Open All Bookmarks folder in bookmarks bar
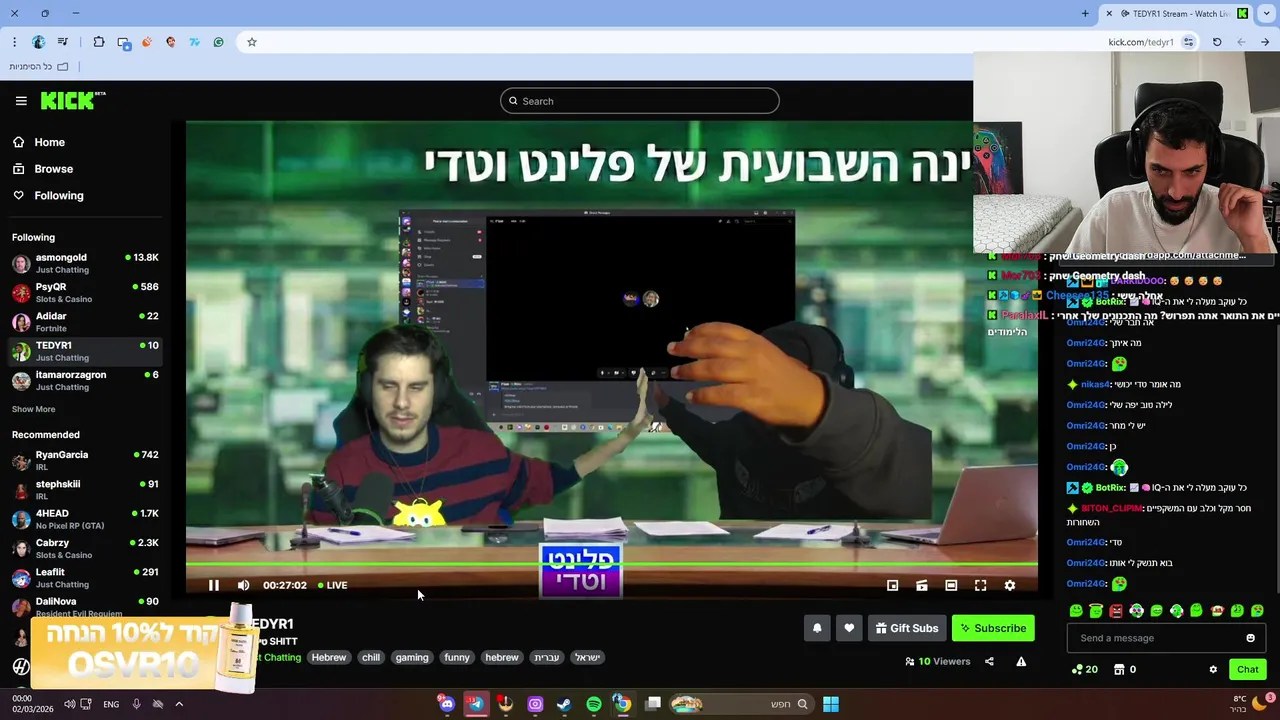This screenshot has width=1280, height=720. click(x=38, y=66)
